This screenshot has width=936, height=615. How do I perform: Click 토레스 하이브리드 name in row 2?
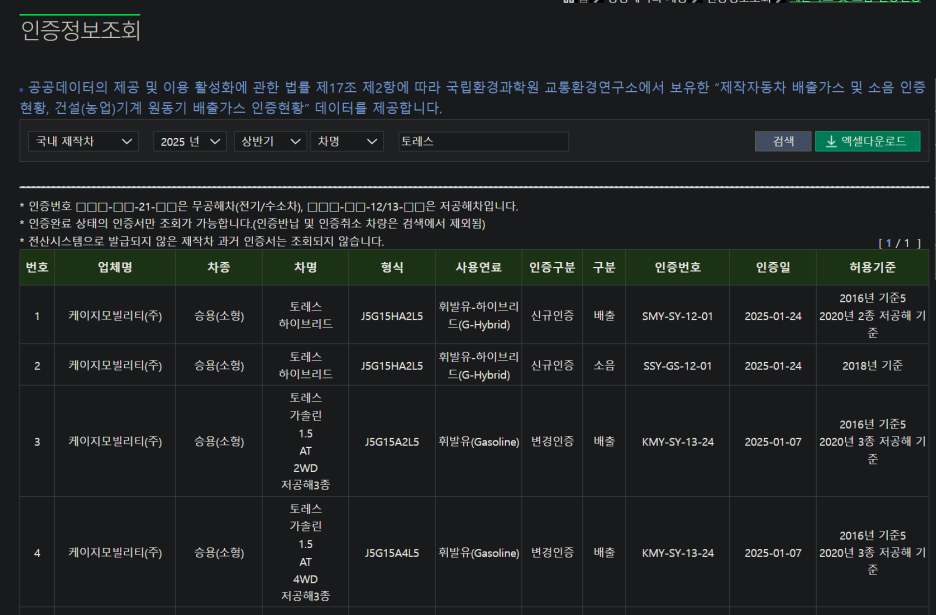point(306,365)
